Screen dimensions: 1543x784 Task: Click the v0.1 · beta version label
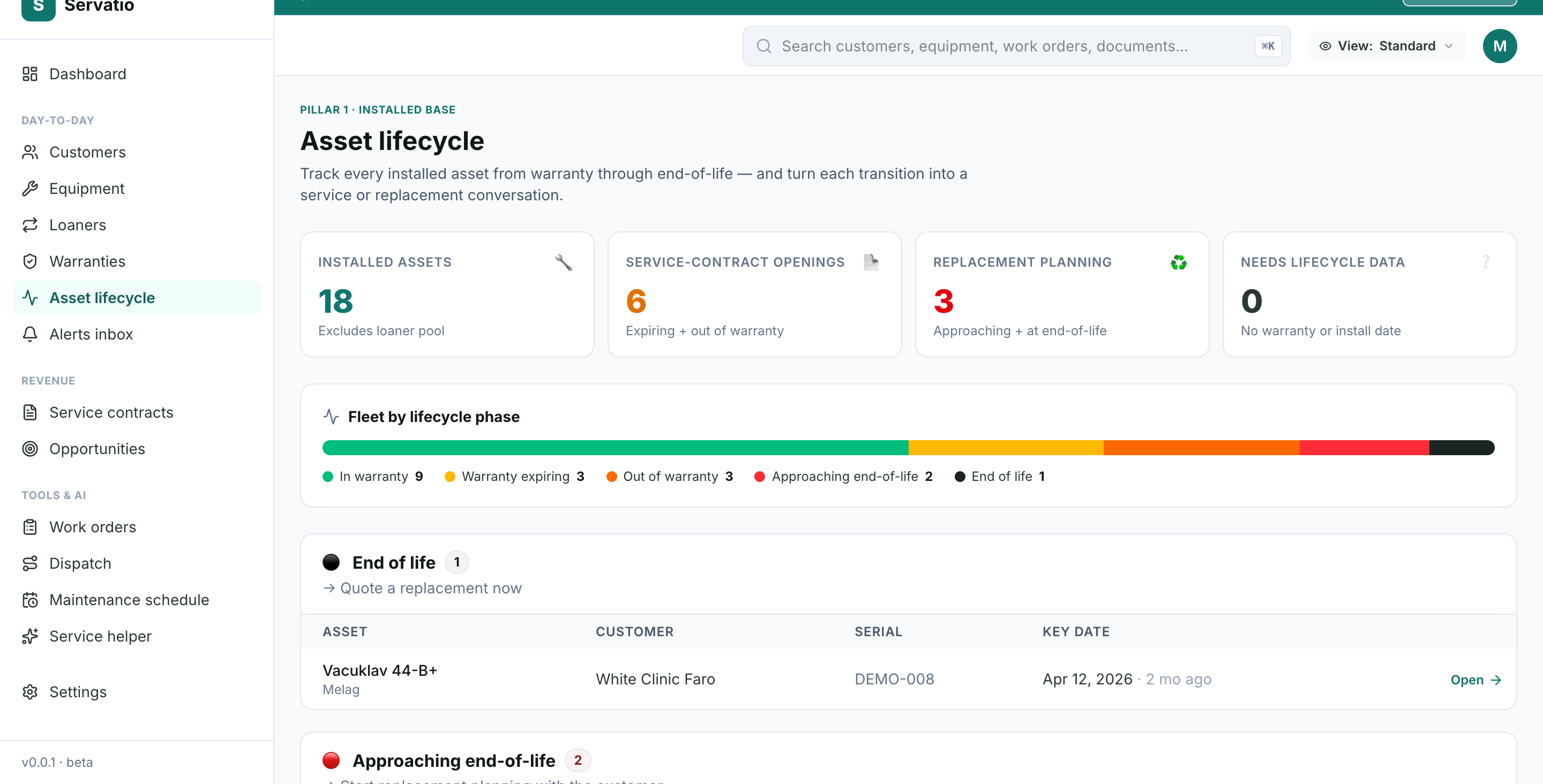57,763
